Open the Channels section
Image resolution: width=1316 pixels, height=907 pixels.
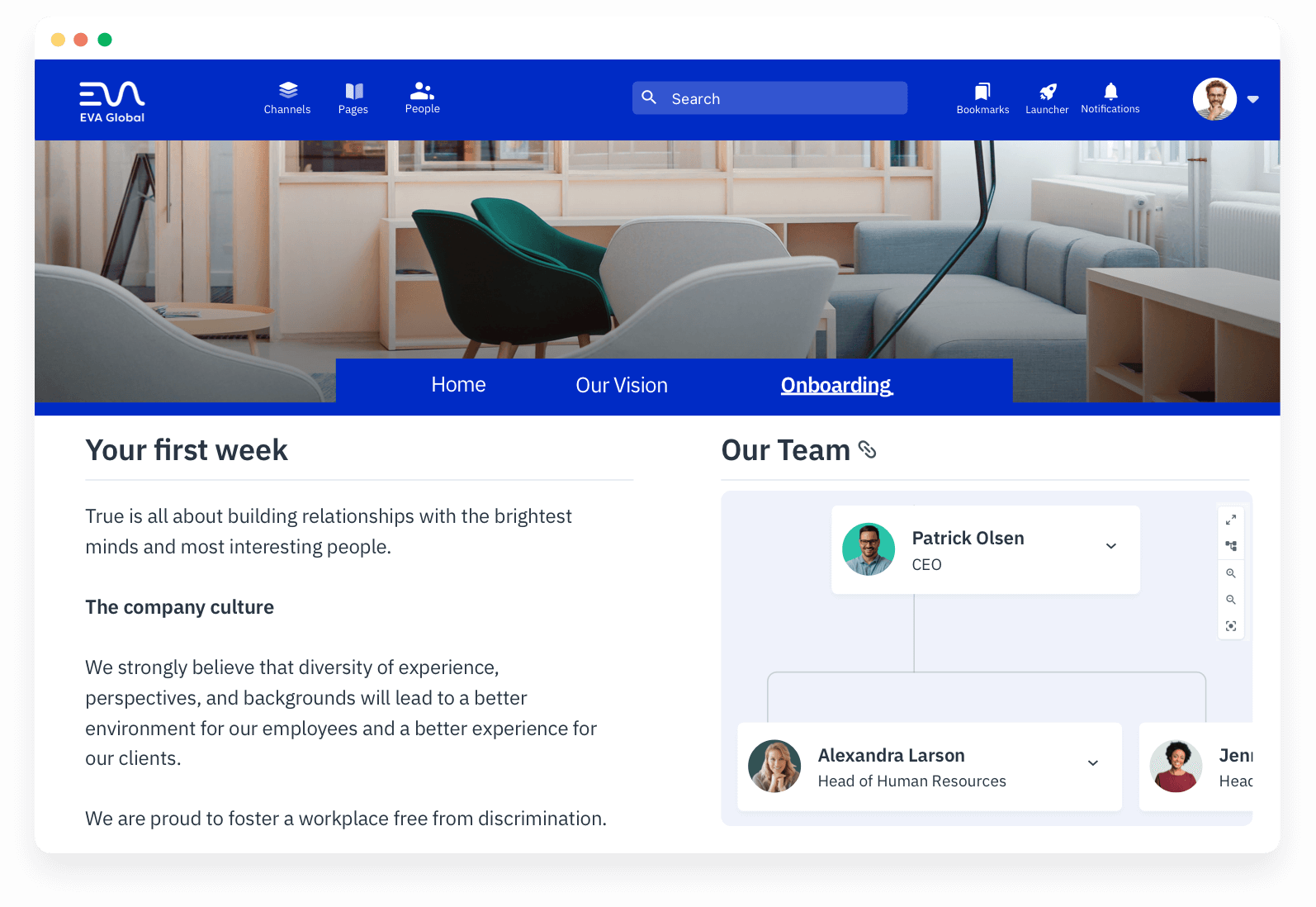pos(287,98)
